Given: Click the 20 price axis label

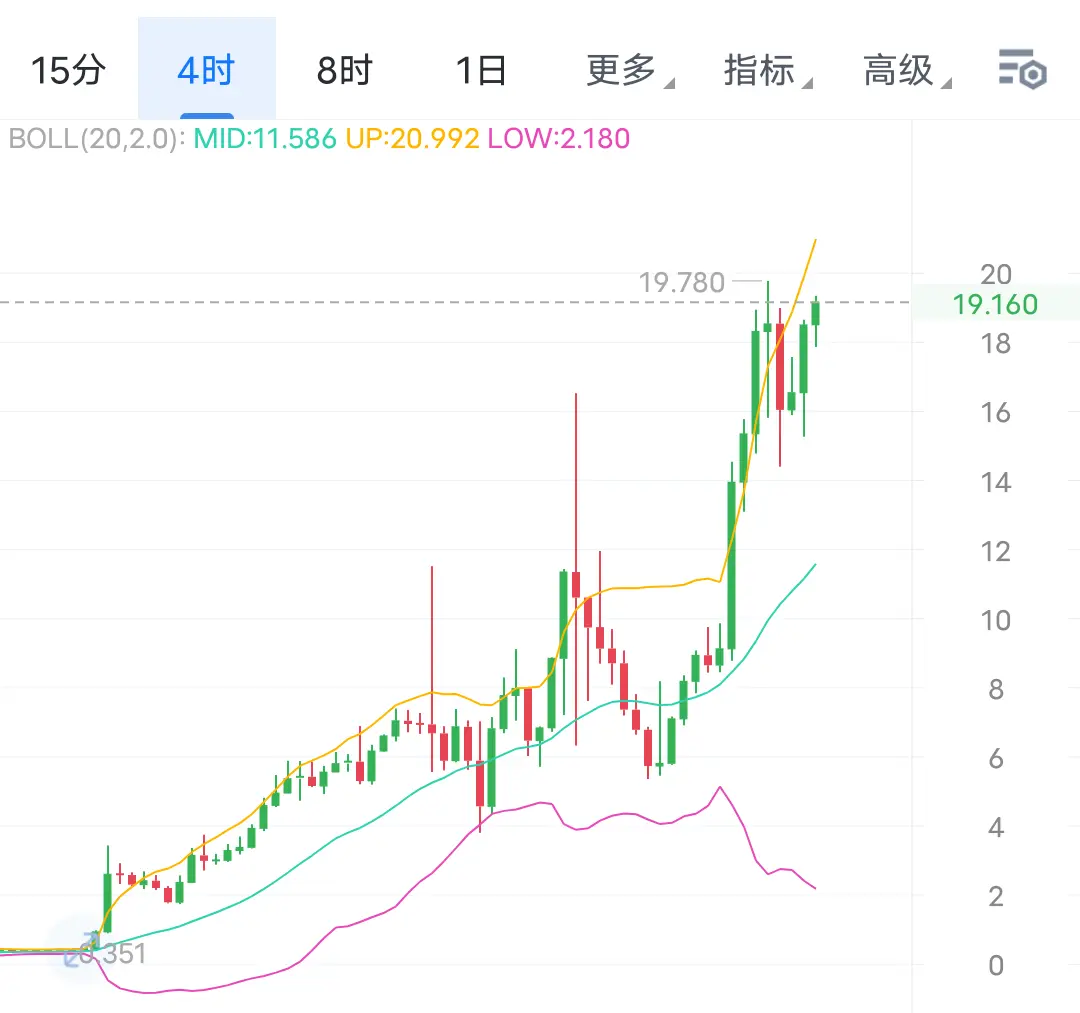Looking at the screenshot, I should tap(996, 275).
